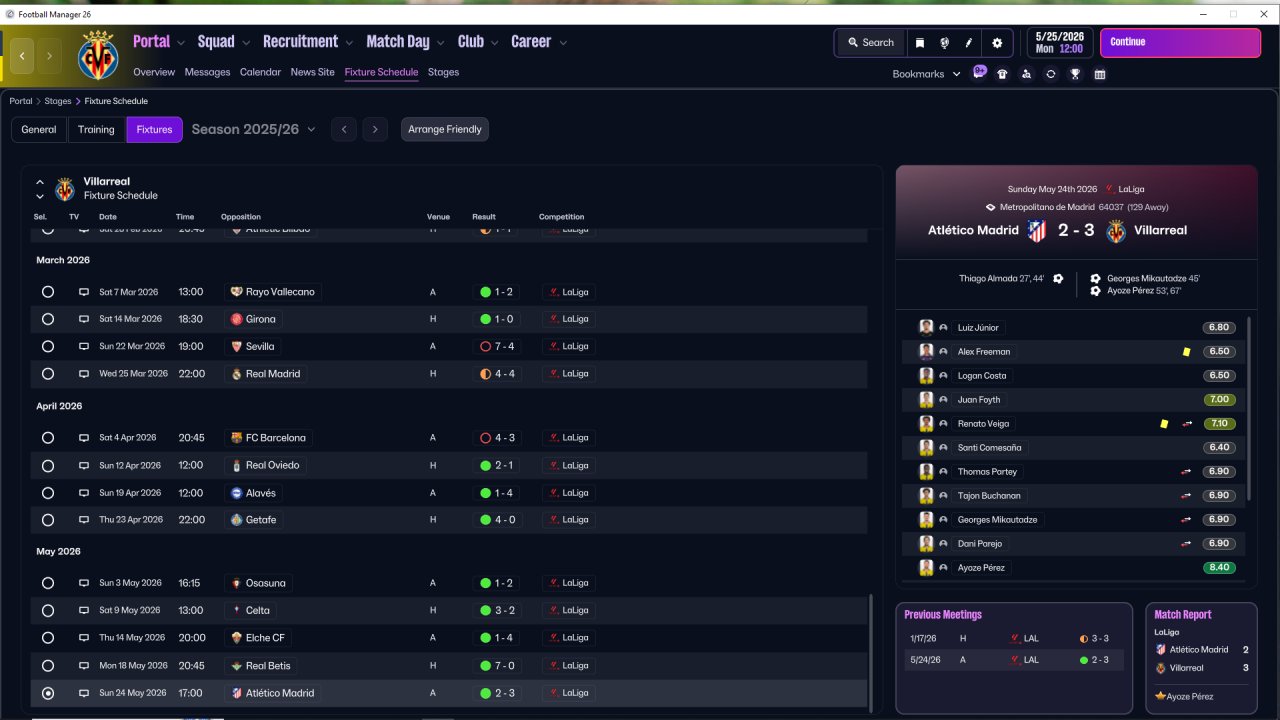Click the info icon beside Juan Foyth
The width and height of the screenshot is (1280, 720).
pos(943,400)
